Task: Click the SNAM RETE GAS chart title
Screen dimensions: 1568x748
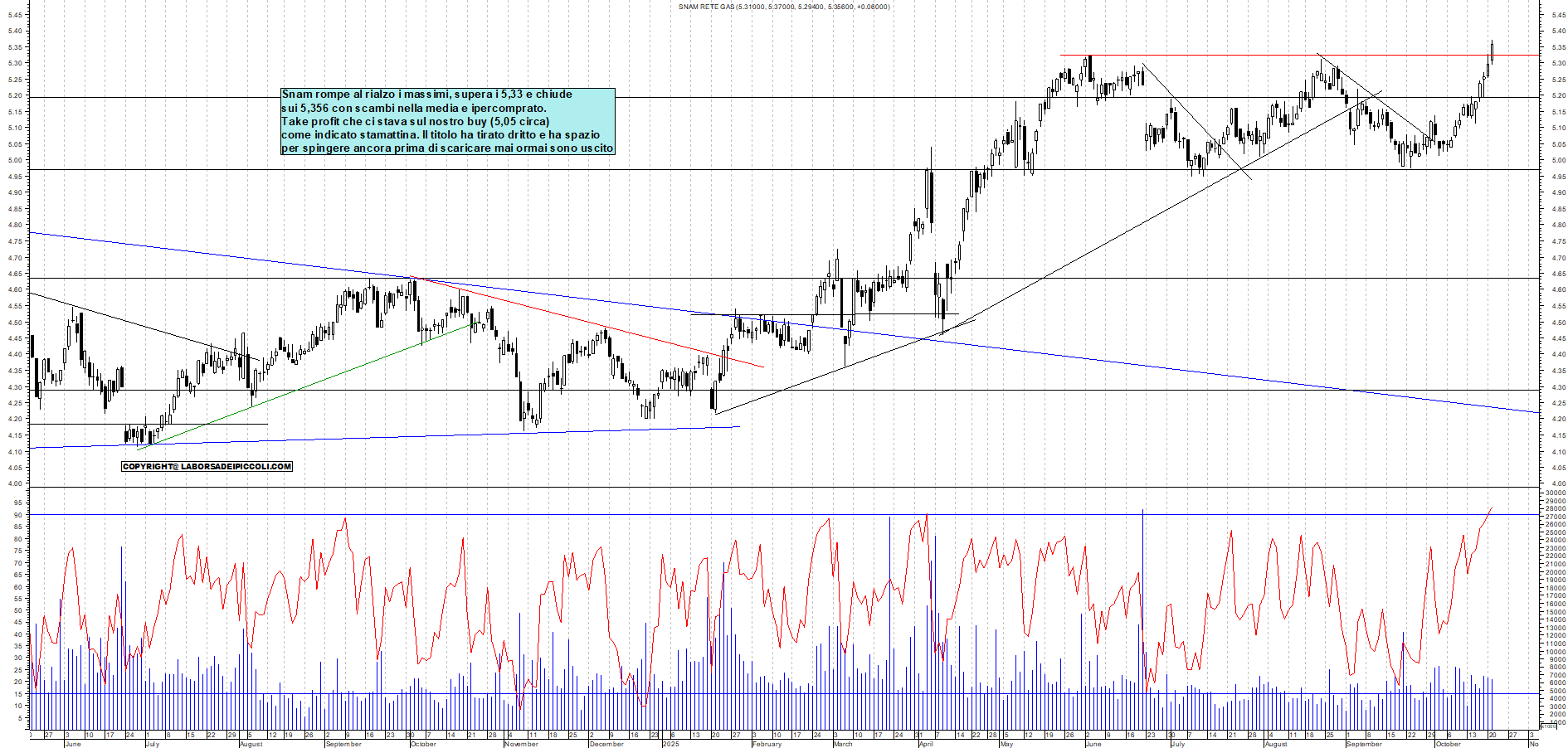Action: pos(783,7)
